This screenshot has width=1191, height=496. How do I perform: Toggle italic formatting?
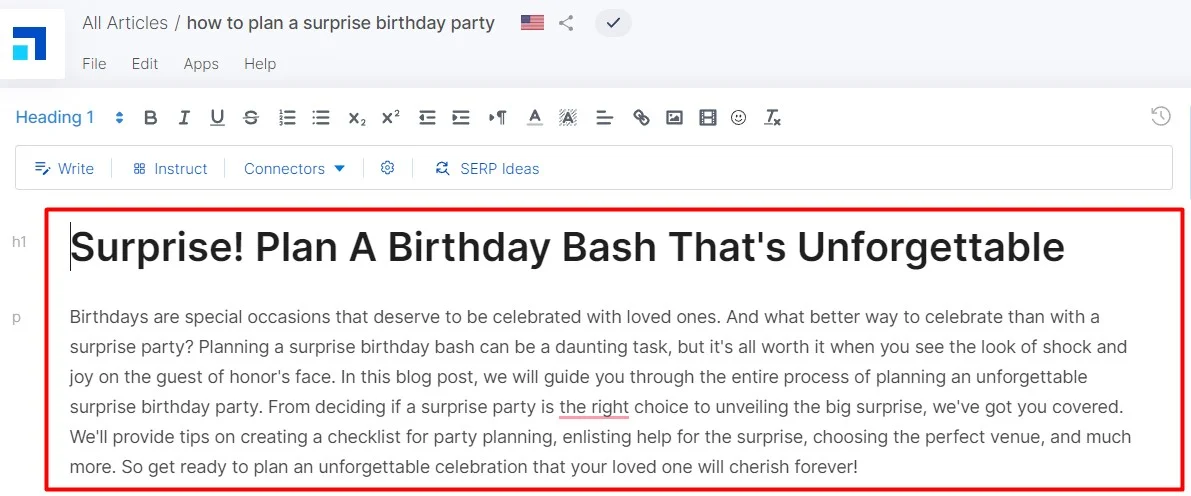pyautogui.click(x=184, y=118)
